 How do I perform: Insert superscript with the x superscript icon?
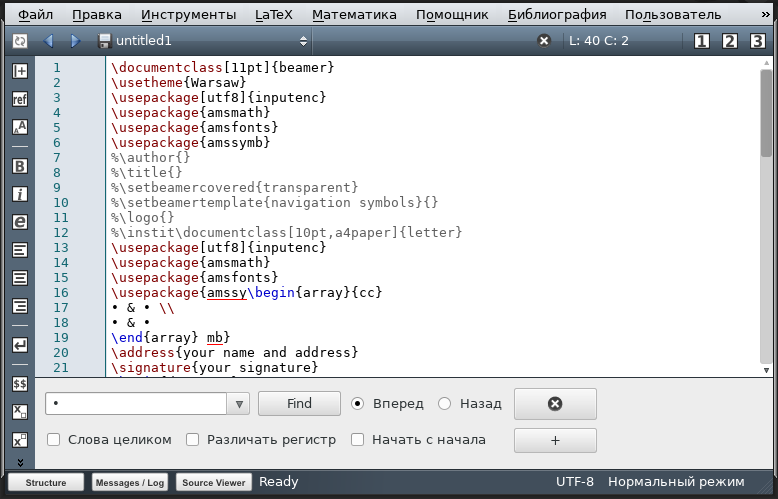(20, 440)
